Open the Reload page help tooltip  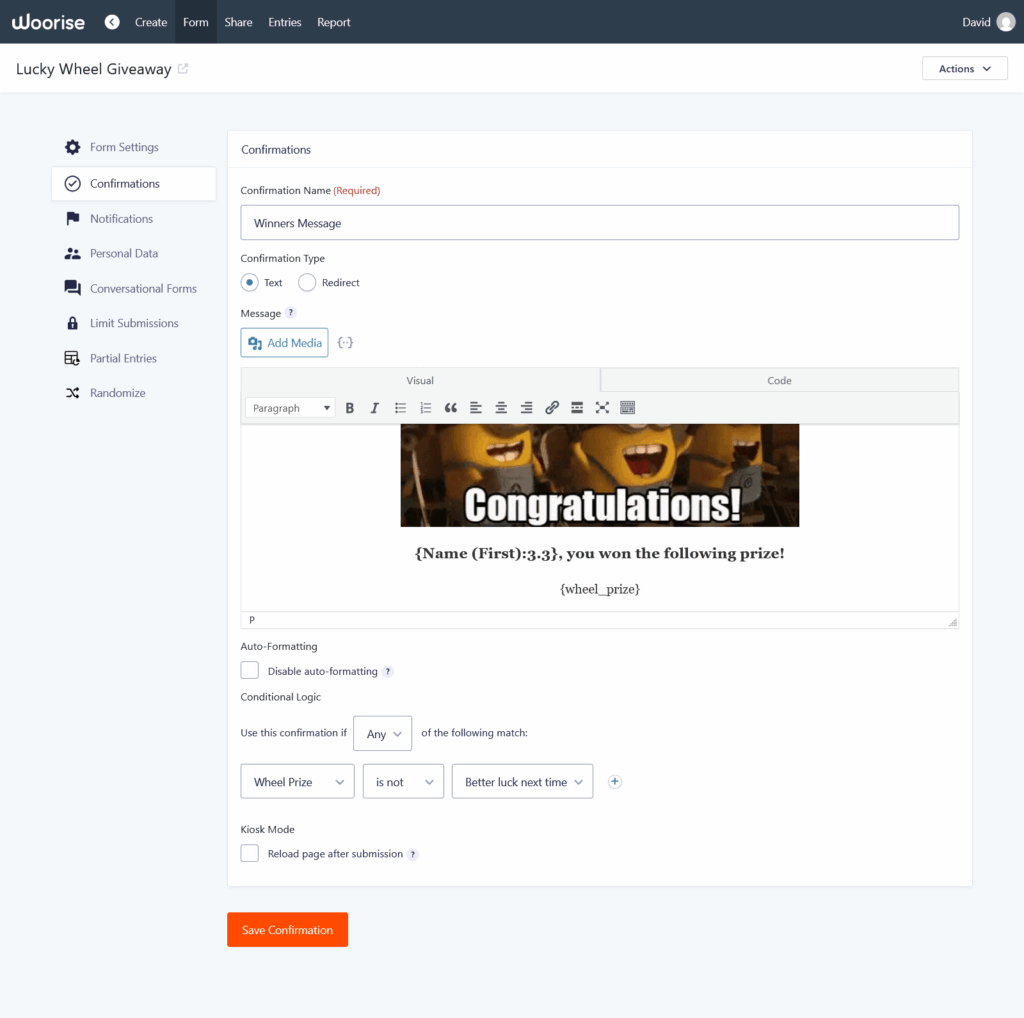point(413,854)
